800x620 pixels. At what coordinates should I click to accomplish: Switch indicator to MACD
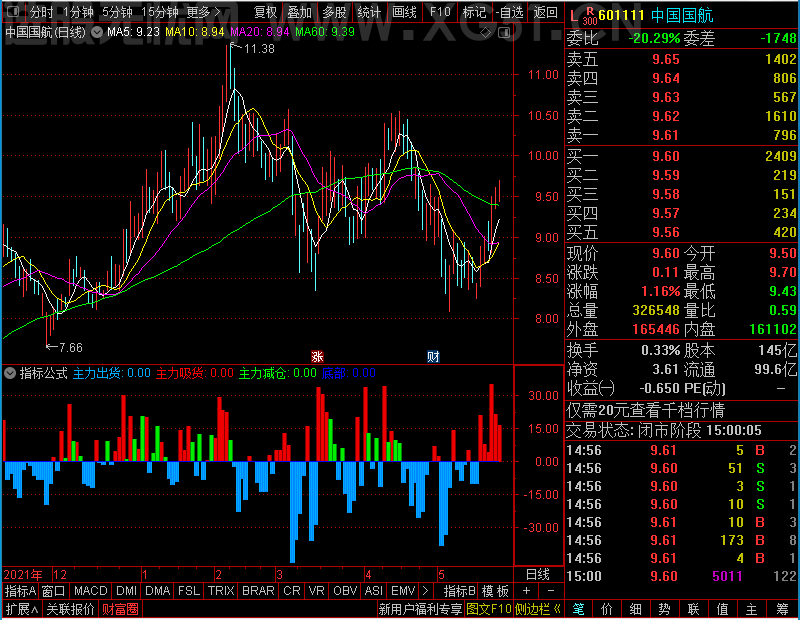pyautogui.click(x=91, y=591)
